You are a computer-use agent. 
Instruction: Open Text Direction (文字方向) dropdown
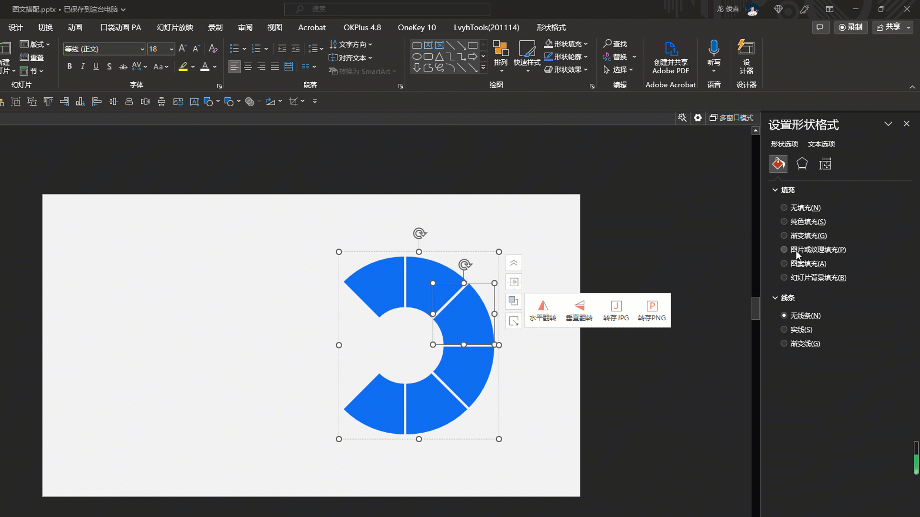coord(351,44)
